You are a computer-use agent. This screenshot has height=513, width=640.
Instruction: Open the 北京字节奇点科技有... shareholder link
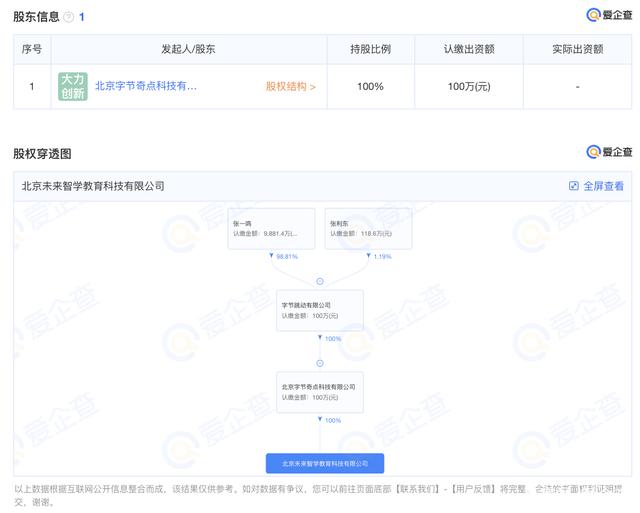click(146, 86)
